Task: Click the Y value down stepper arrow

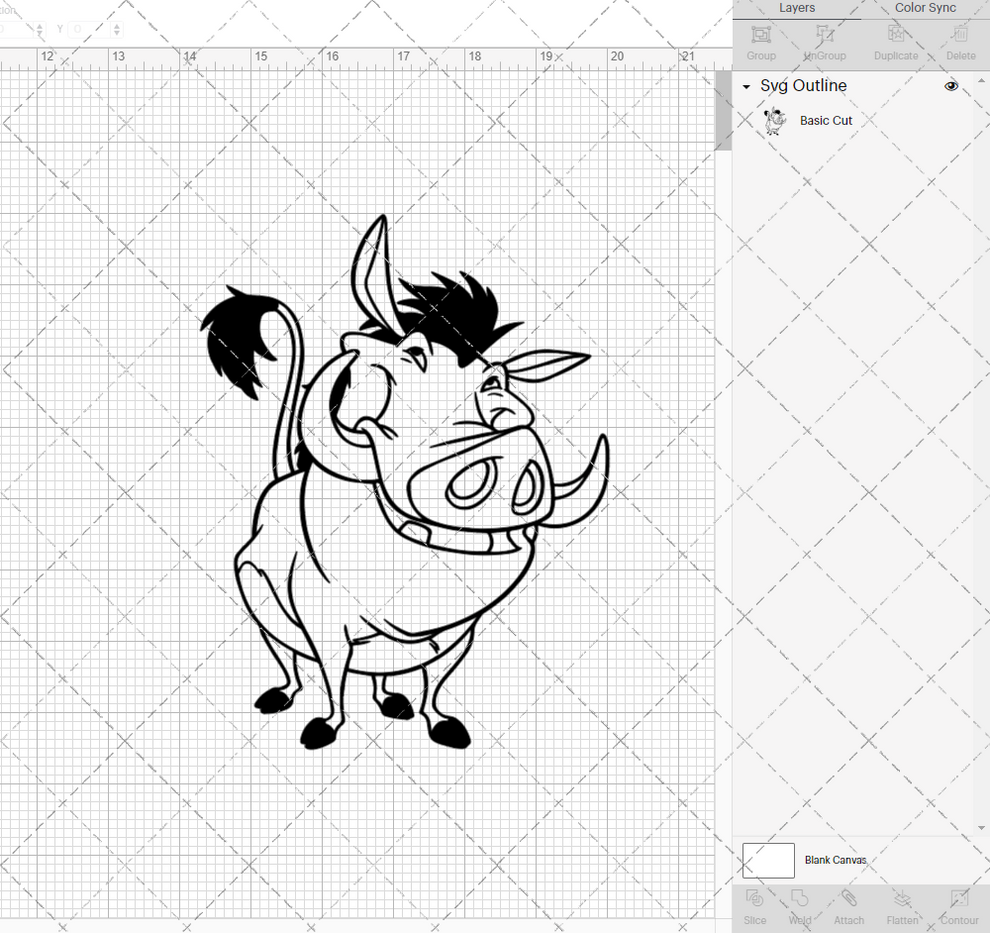Action: pyautogui.click(x=116, y=34)
